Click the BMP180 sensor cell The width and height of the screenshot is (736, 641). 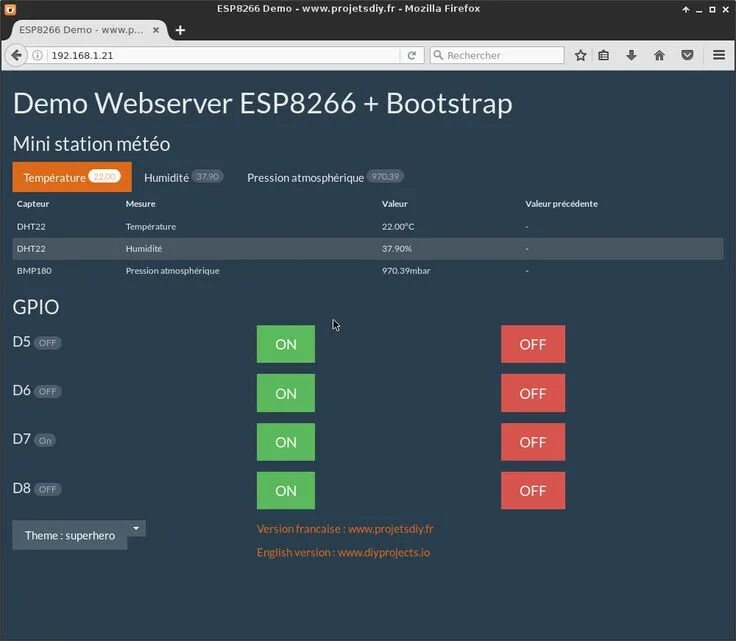click(34, 271)
